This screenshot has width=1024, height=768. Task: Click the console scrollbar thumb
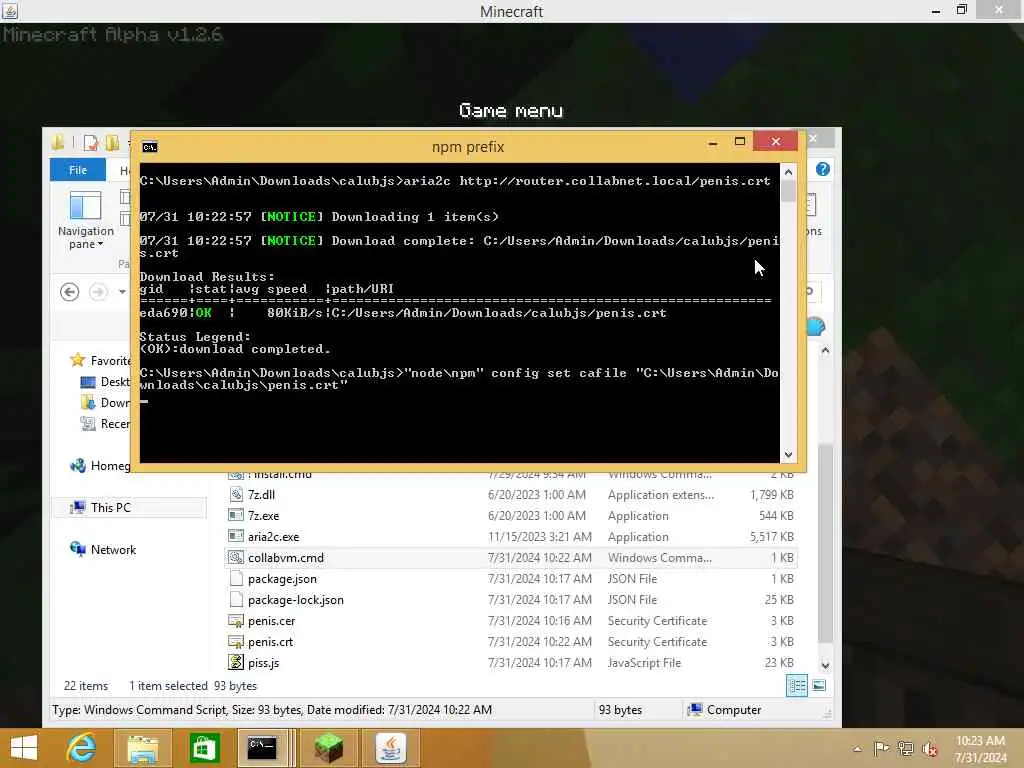(788, 191)
